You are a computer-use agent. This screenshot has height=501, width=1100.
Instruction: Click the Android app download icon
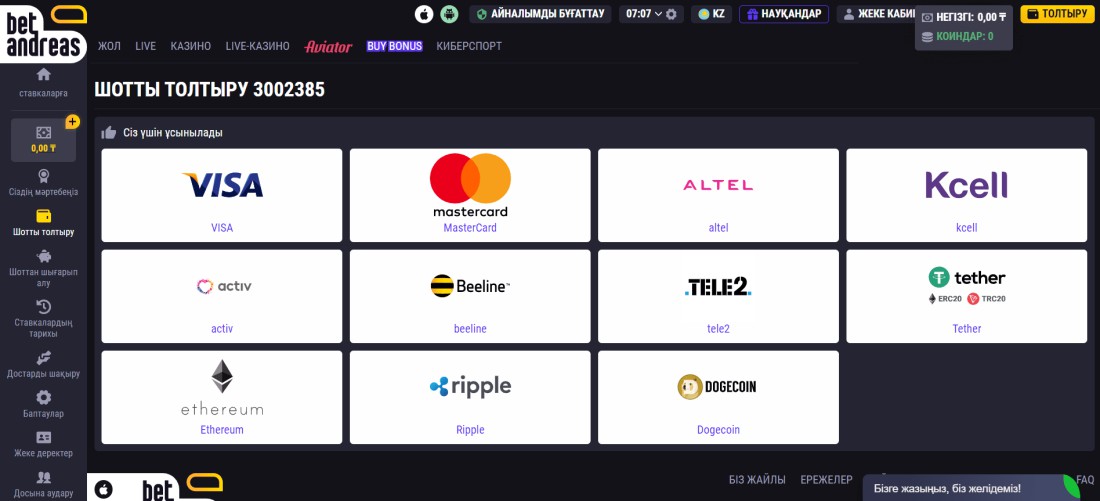tap(449, 14)
